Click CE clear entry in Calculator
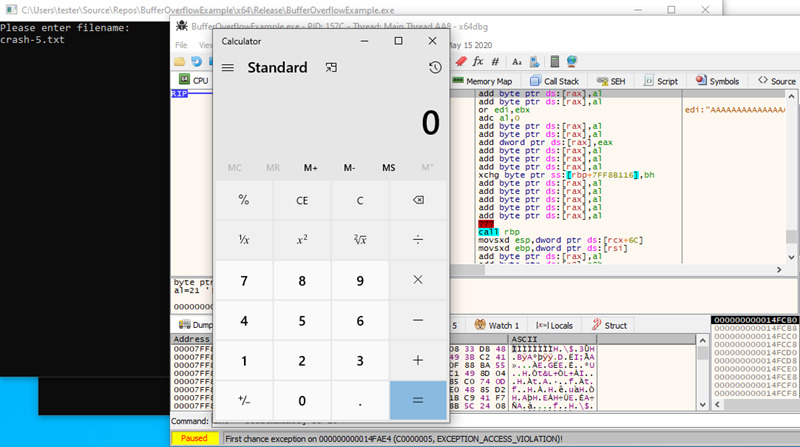This screenshot has width=800, height=447. [x=302, y=200]
